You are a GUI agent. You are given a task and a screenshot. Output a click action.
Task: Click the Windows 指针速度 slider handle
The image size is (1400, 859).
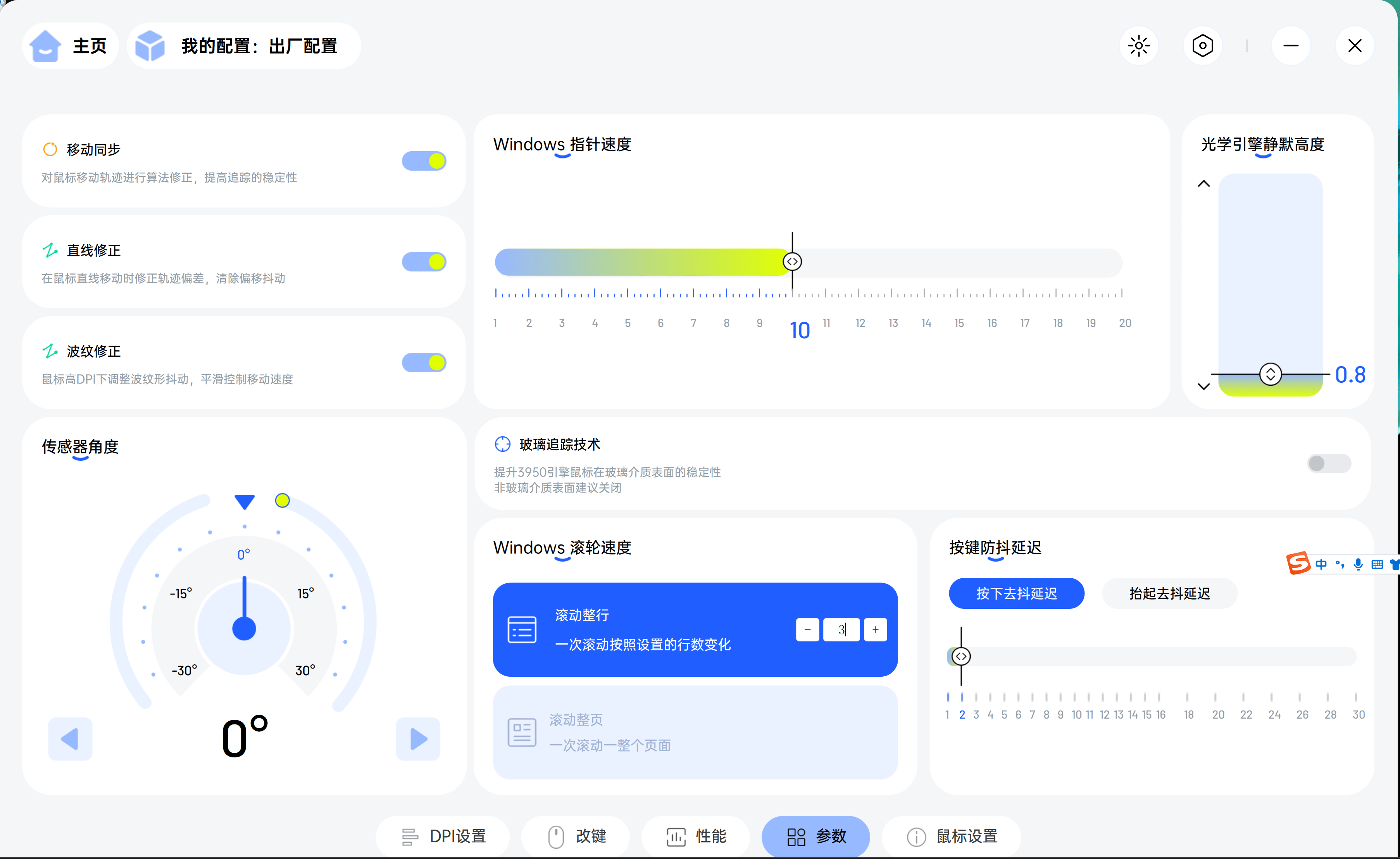[x=792, y=261]
